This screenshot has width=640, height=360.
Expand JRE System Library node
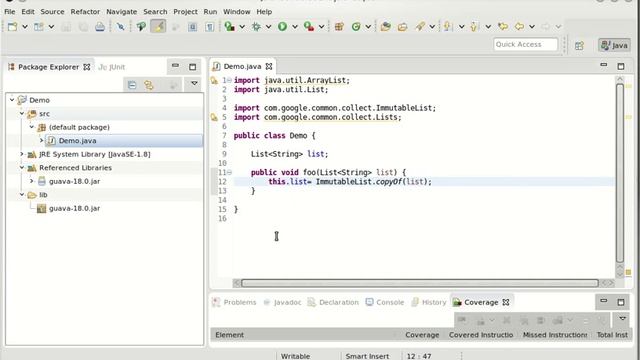[x=22, y=154]
